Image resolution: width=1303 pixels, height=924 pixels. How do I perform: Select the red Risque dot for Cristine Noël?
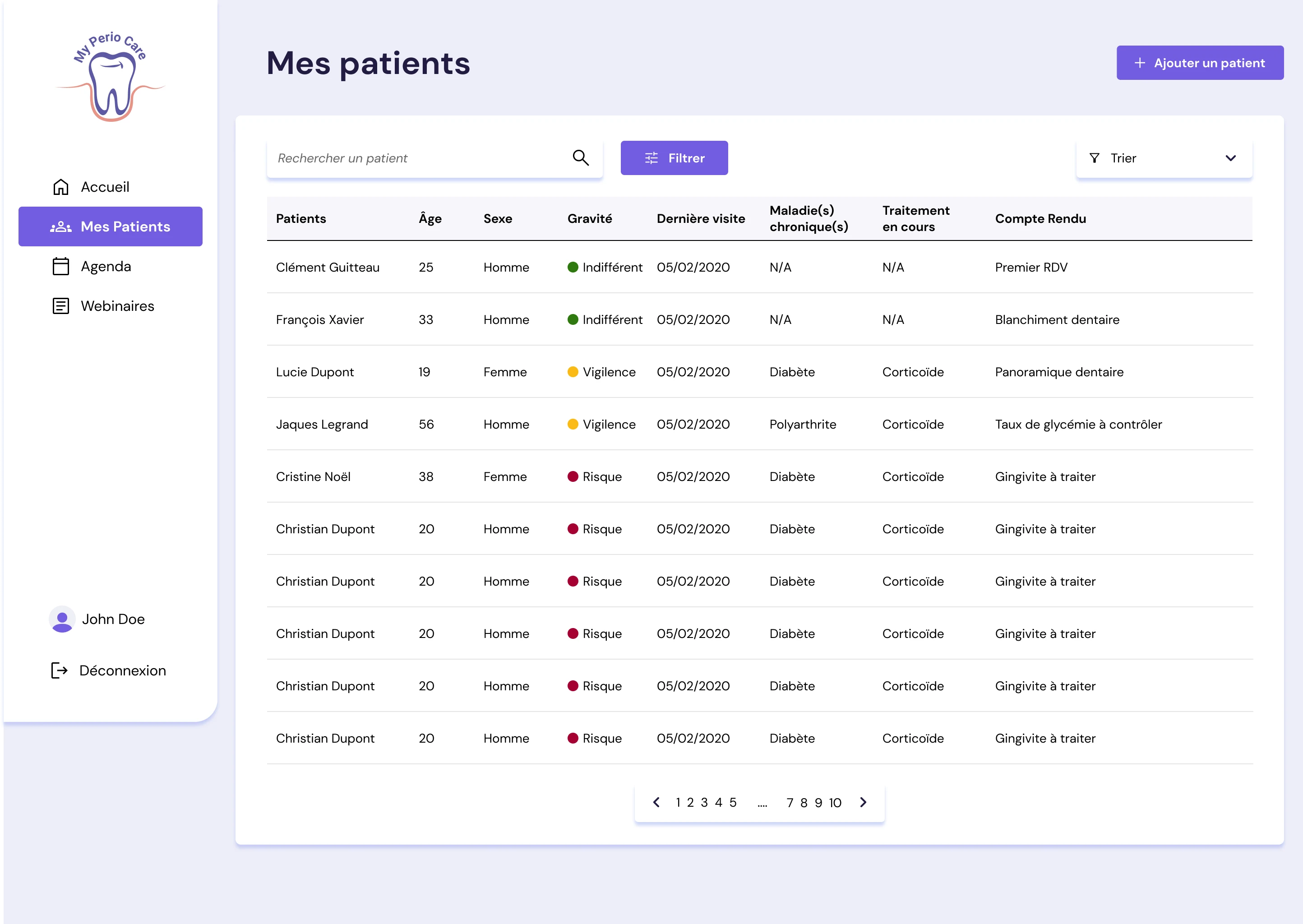573,476
